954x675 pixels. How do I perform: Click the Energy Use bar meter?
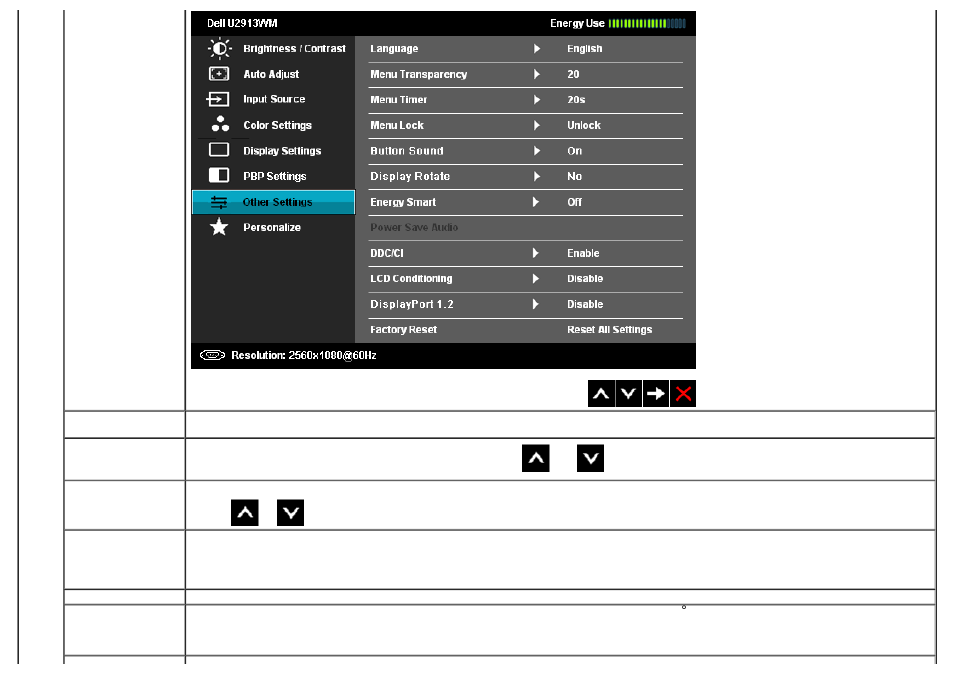point(647,23)
